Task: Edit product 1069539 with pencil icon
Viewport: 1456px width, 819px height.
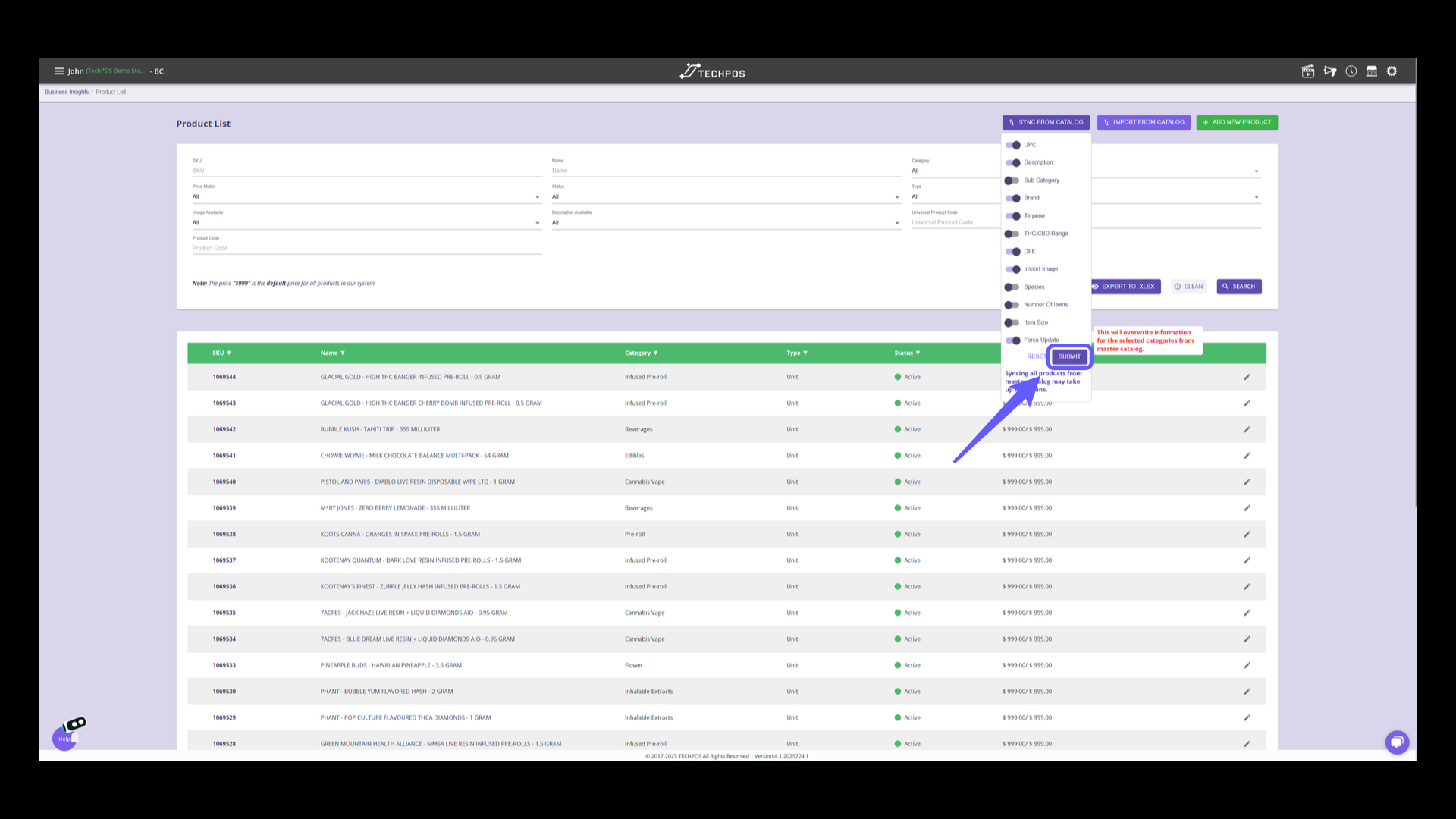Action: pos(1247,508)
